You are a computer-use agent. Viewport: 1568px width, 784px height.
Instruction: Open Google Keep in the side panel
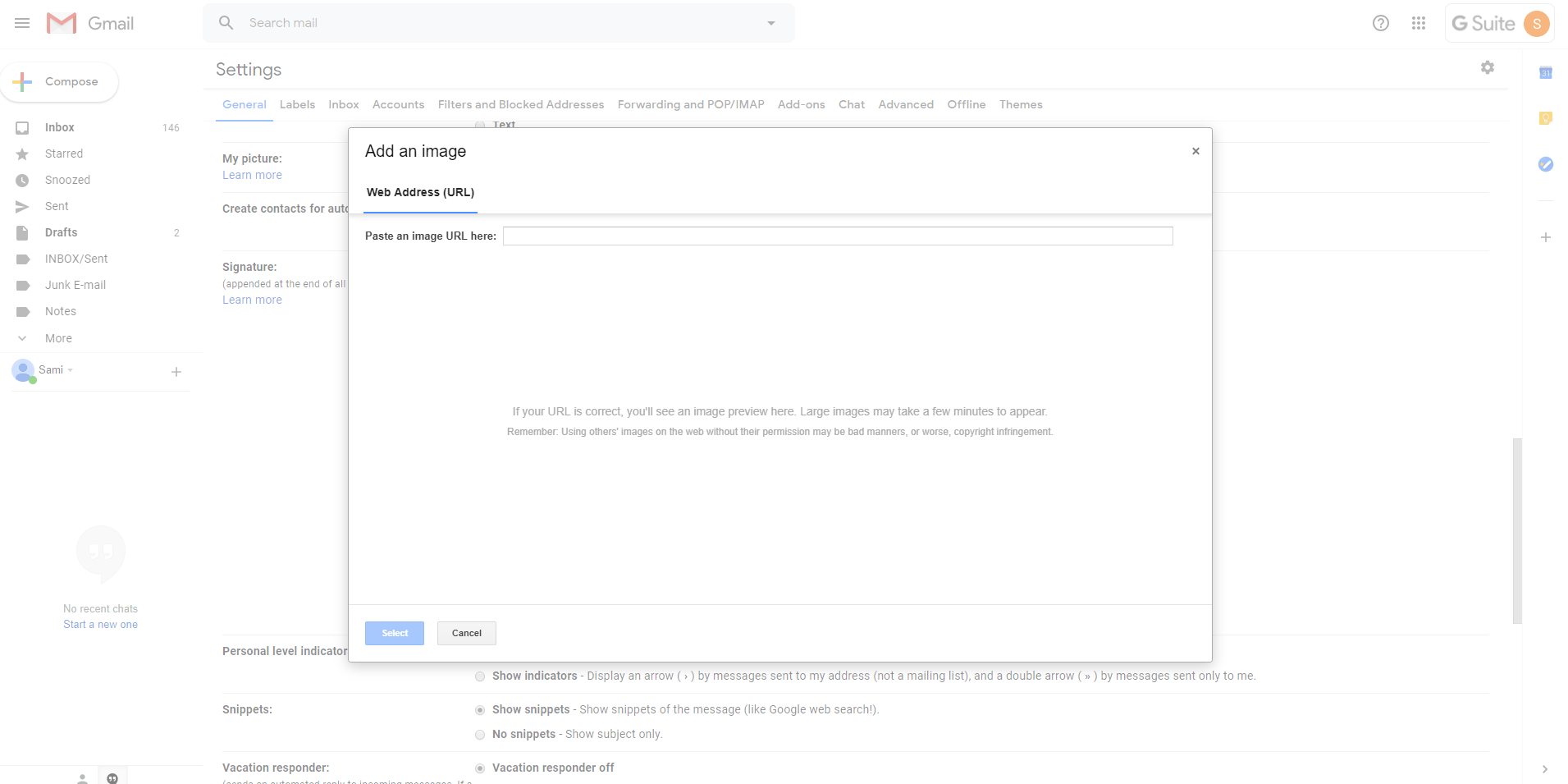pos(1546,118)
